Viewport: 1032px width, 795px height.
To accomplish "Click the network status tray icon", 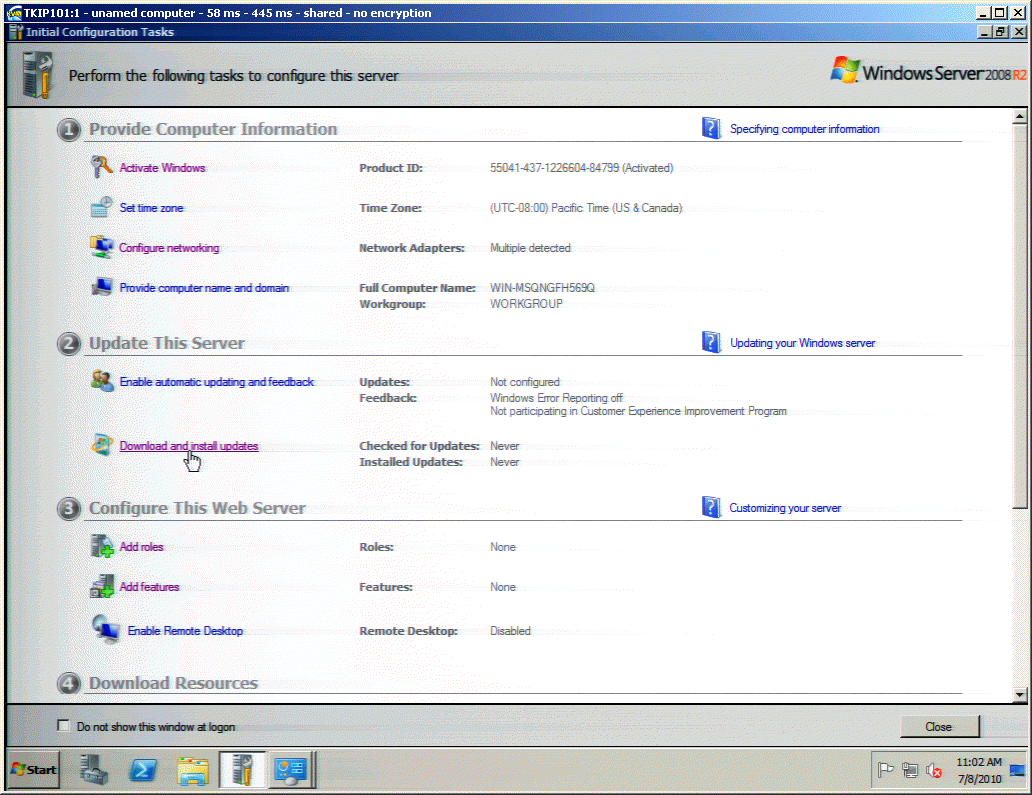I will coord(910,769).
